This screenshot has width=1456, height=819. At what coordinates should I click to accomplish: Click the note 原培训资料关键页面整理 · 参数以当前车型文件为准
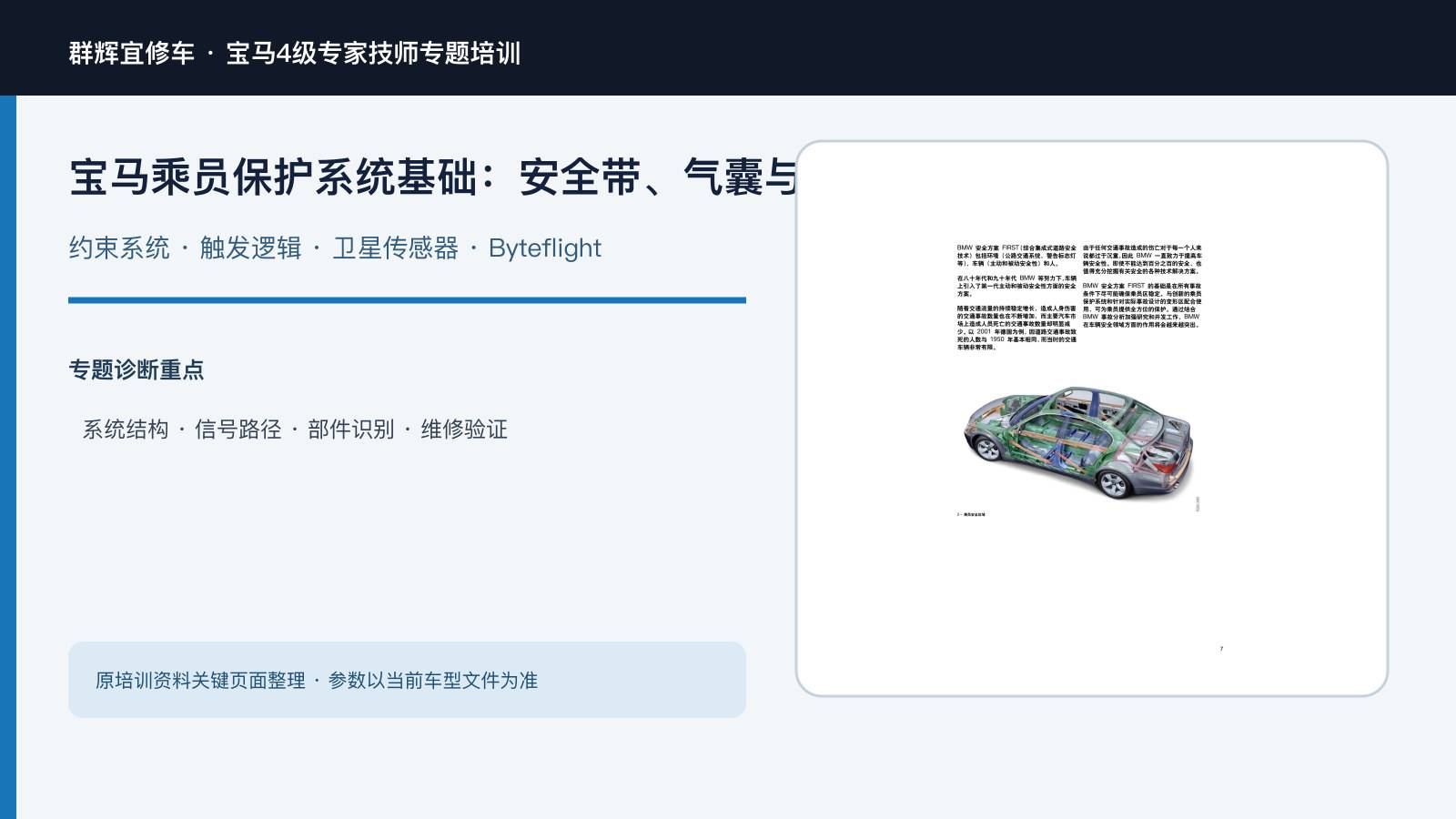click(x=317, y=680)
